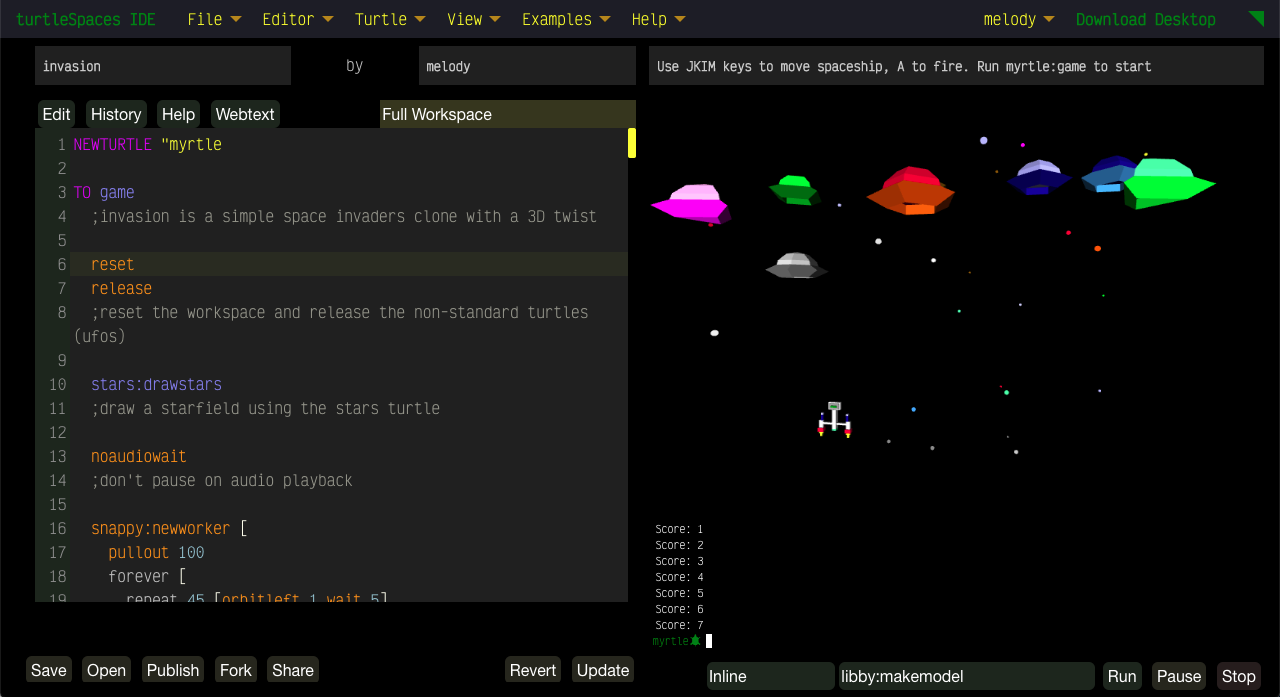
Task: Click the purple-blue UFO
Action: 1039,177
